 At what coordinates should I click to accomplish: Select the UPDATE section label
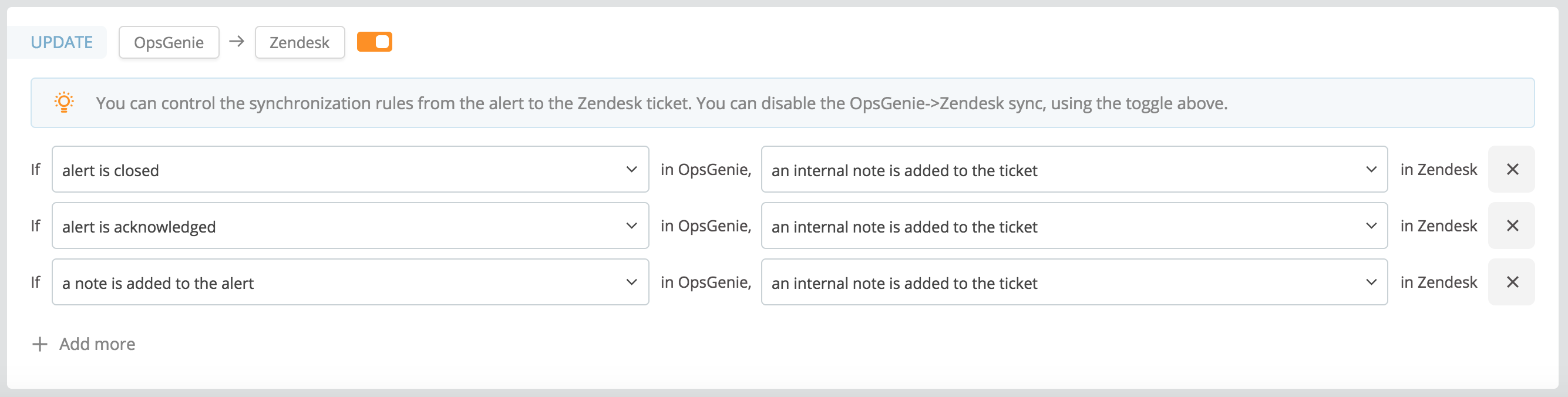[62, 42]
